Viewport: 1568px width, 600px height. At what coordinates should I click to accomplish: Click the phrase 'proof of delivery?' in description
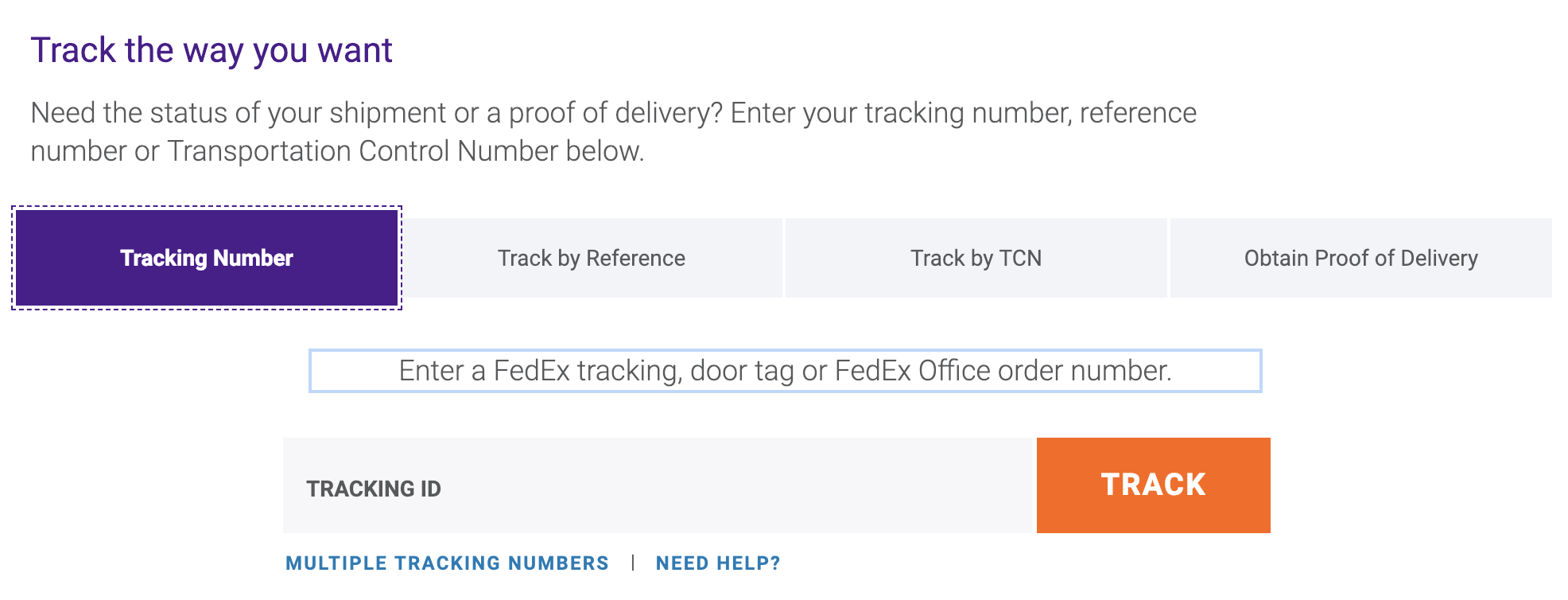[x=615, y=113]
